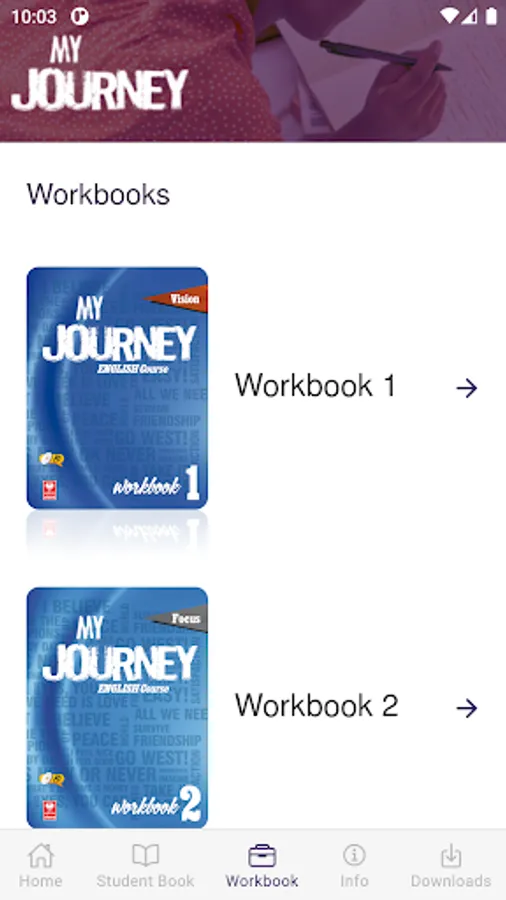506x900 pixels.
Task: Switch to the Home tab label
Action: pyautogui.click(x=41, y=880)
